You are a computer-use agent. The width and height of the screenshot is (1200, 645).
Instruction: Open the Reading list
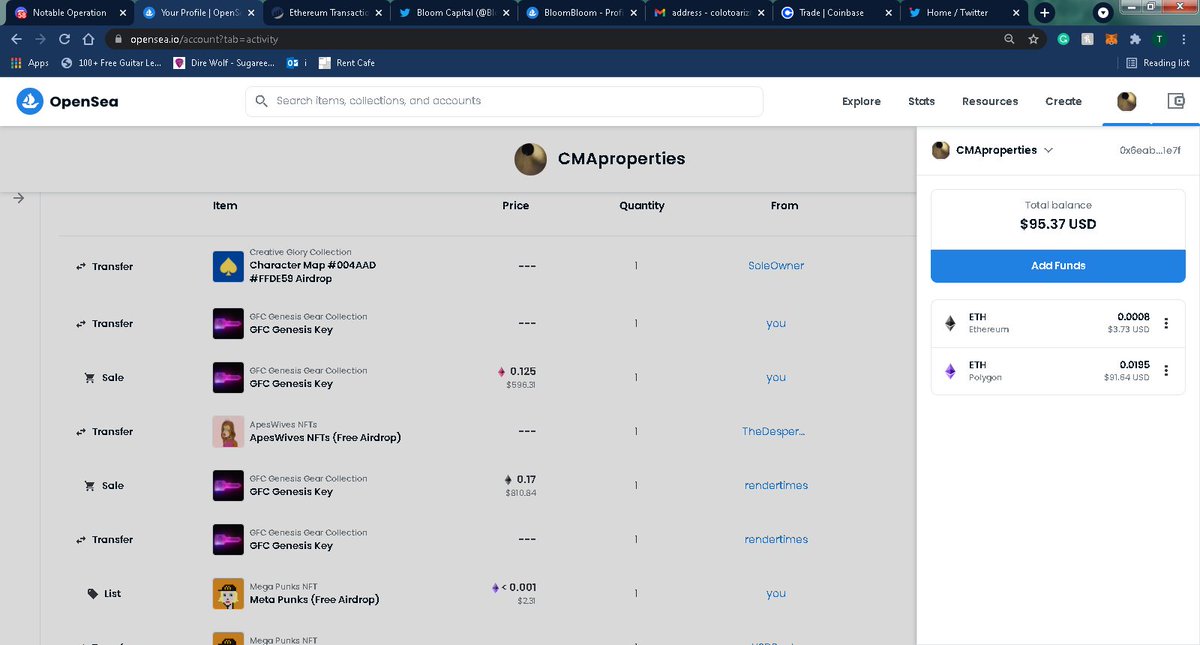1158,63
